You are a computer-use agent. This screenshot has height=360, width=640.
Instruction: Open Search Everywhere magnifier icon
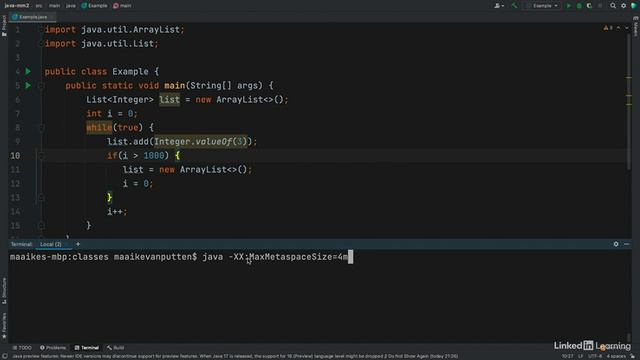point(613,6)
